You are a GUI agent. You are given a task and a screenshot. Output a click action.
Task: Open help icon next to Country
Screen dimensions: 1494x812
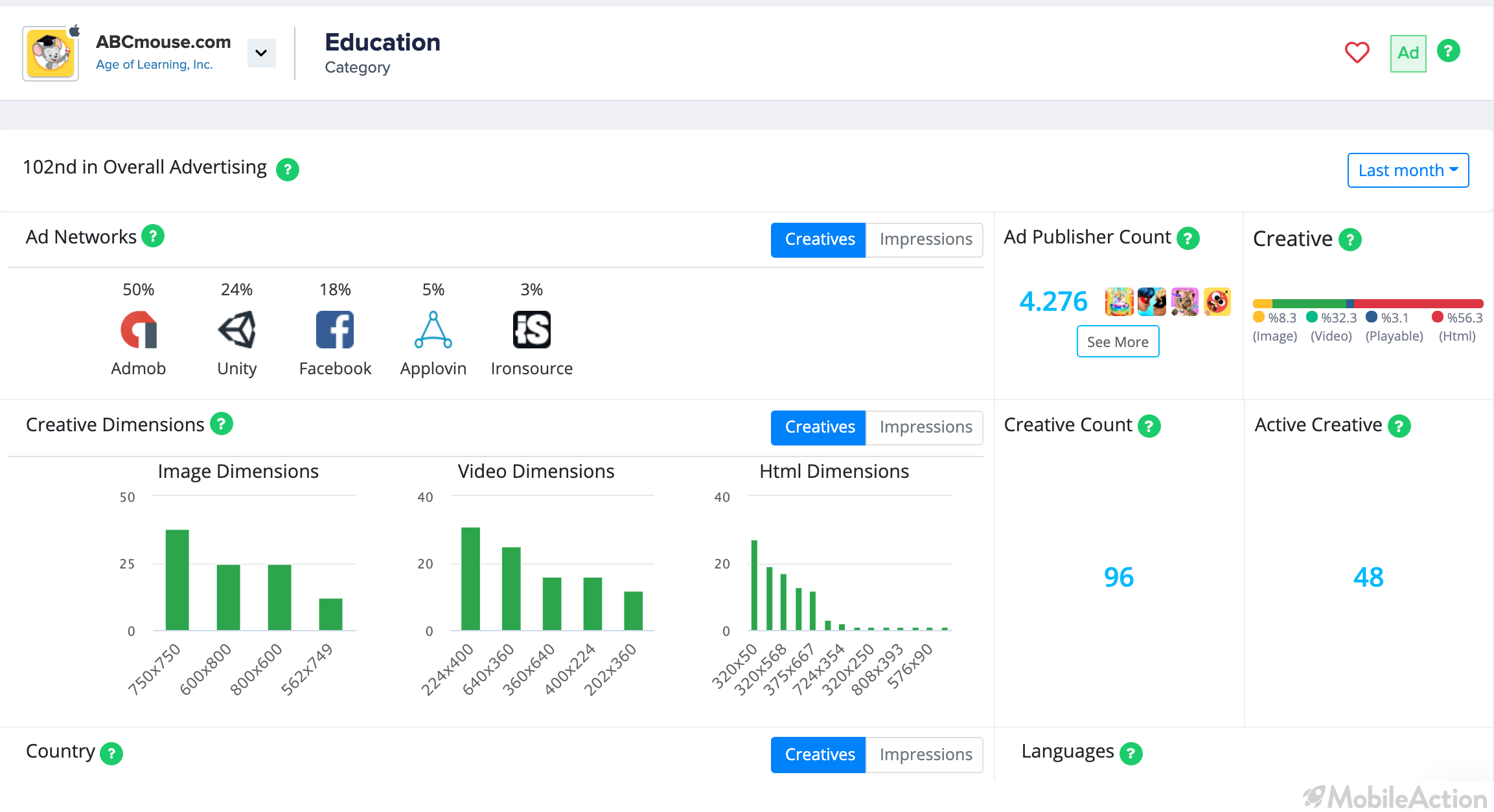111,753
